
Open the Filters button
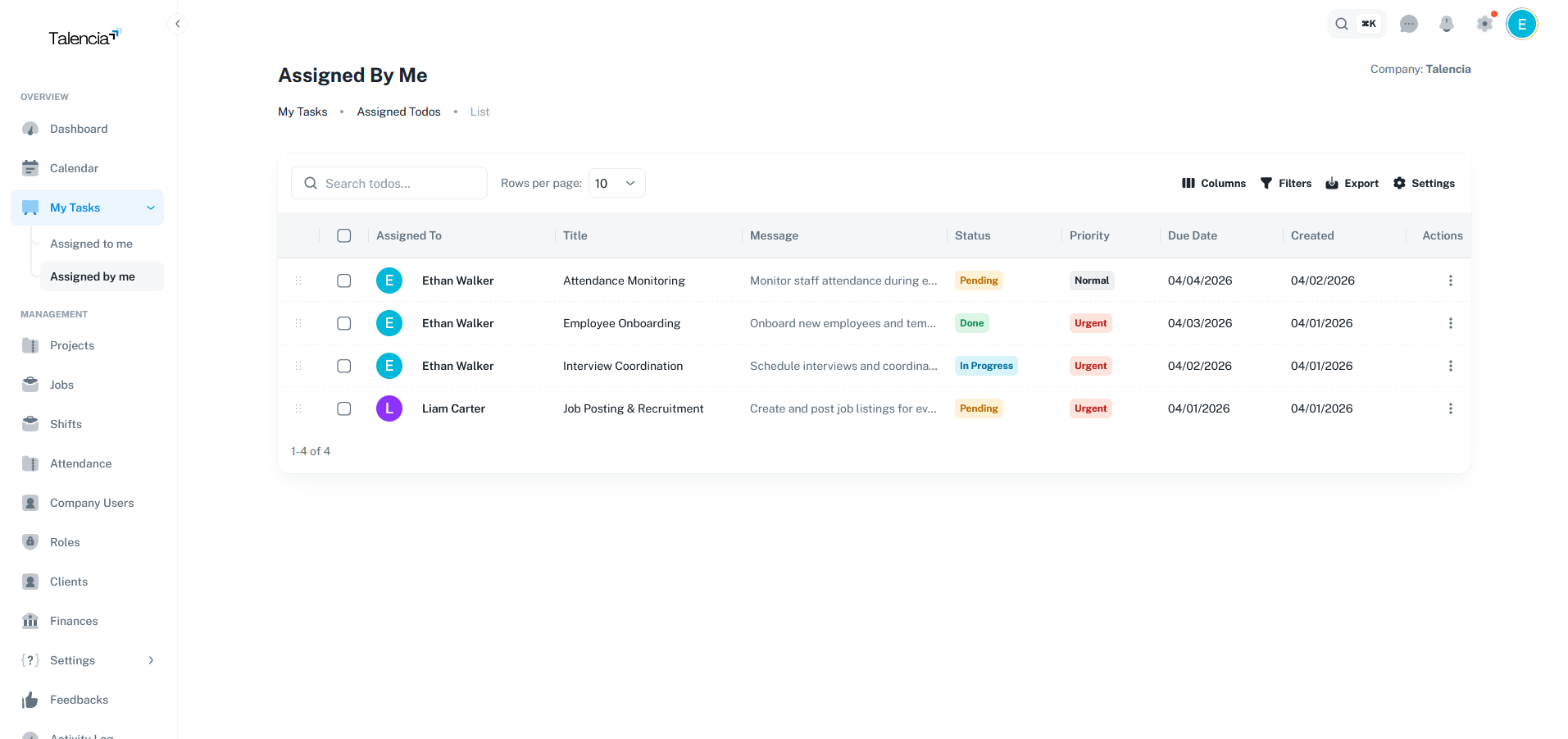point(1285,183)
